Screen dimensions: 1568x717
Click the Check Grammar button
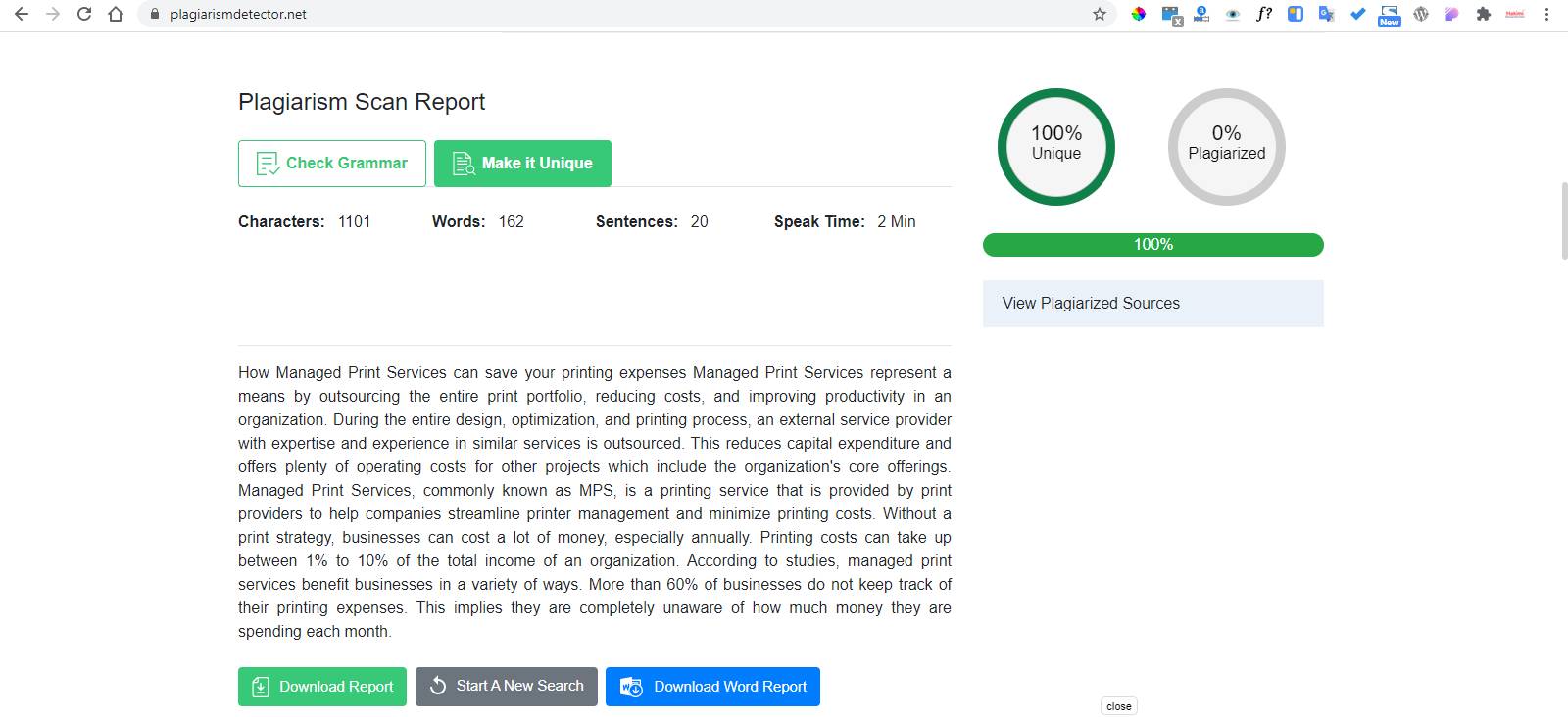[x=332, y=164]
